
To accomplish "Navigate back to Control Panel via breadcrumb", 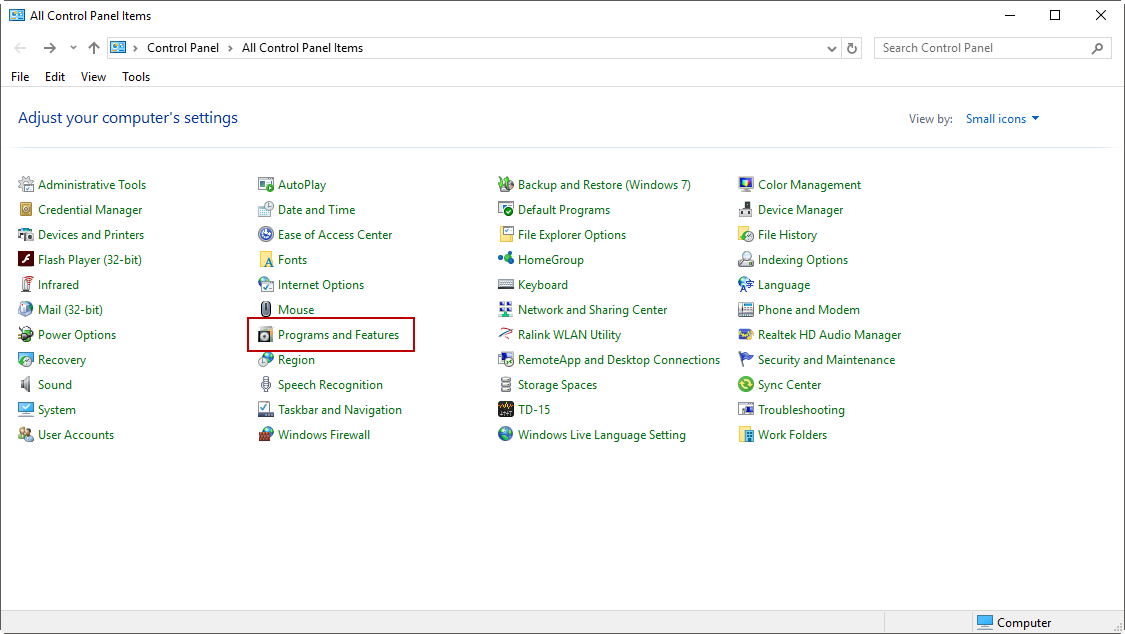I will 183,47.
